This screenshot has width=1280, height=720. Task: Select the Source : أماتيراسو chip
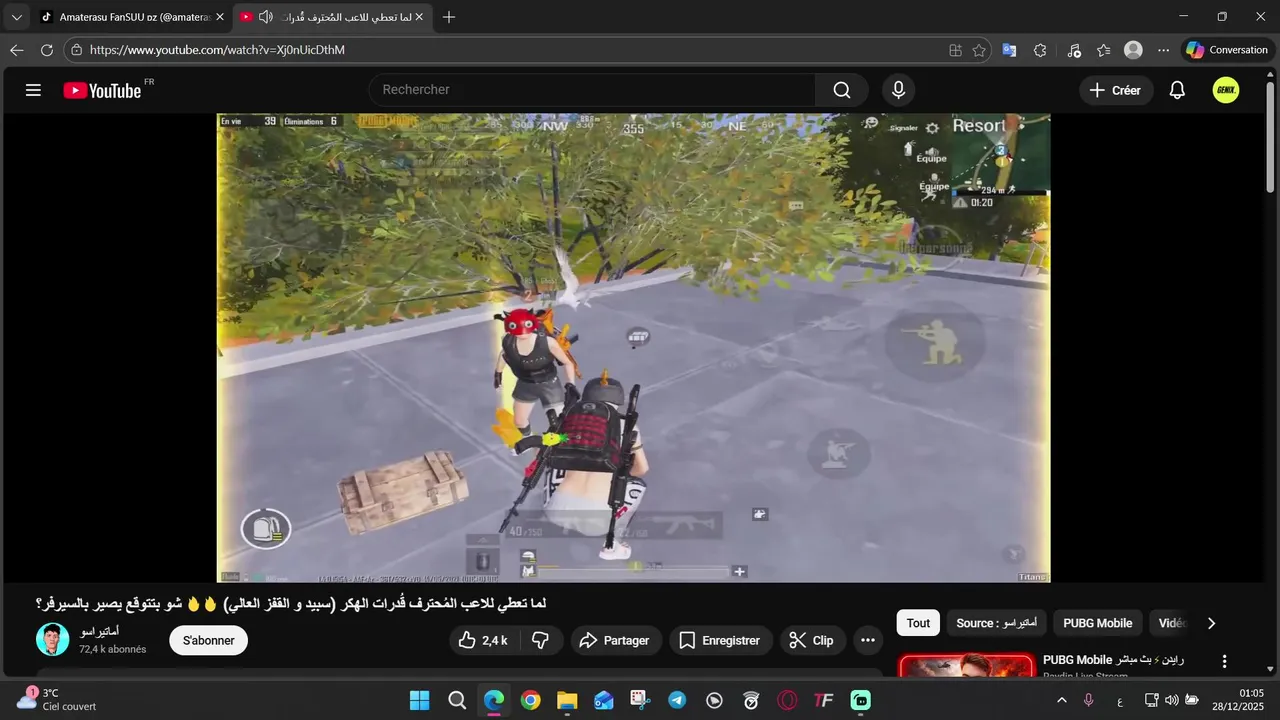click(x=996, y=623)
